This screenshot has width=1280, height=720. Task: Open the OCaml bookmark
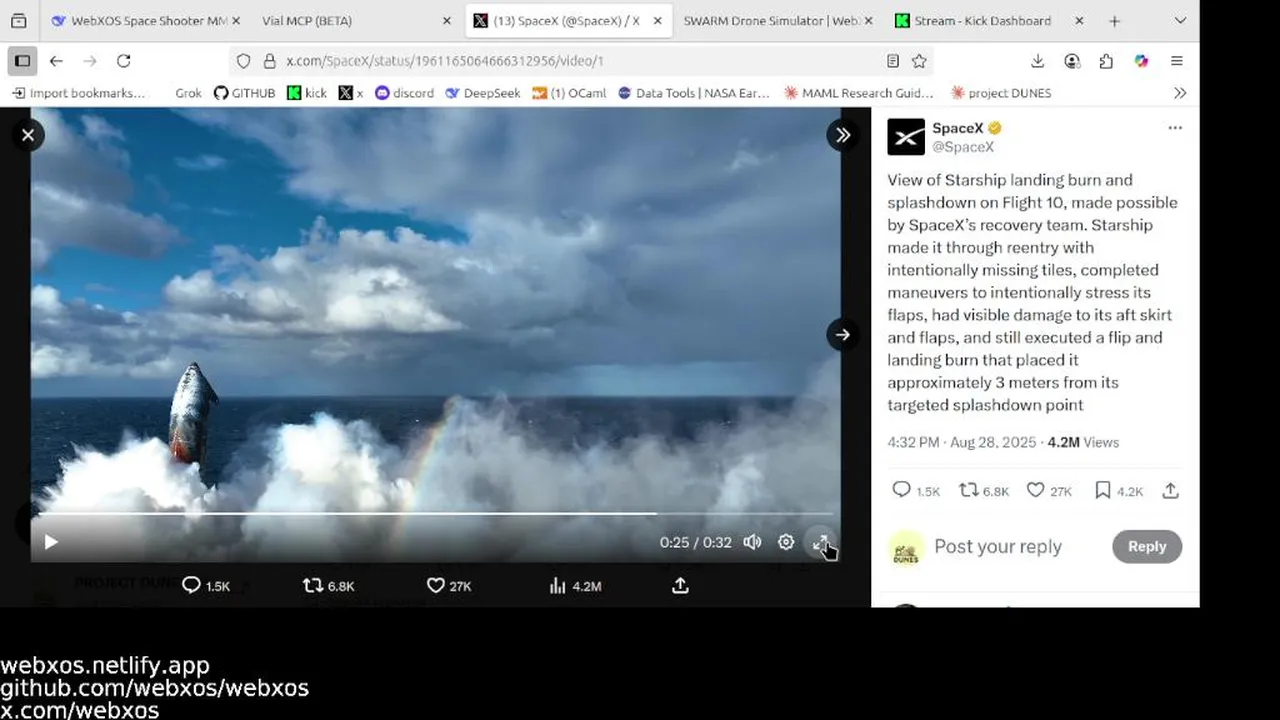[x=569, y=93]
